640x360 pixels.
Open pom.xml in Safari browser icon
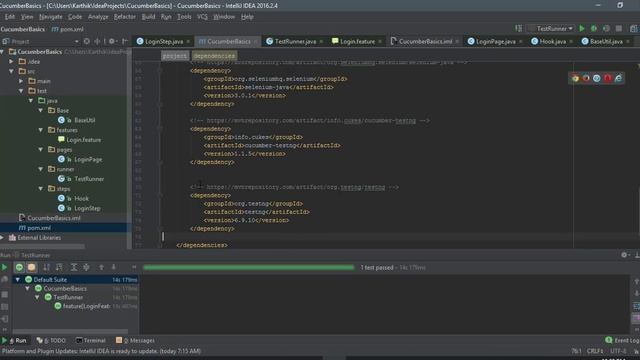(x=597, y=78)
